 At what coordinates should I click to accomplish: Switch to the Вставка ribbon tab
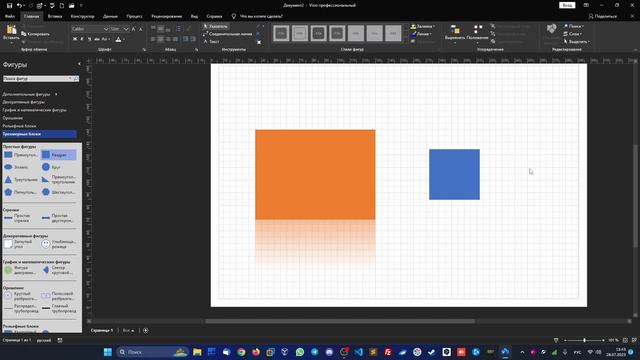pos(55,16)
